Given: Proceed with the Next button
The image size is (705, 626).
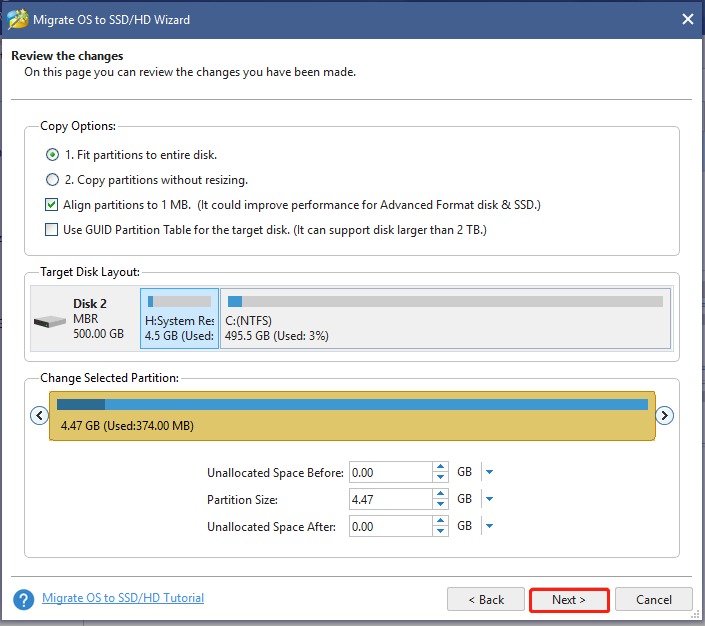Looking at the screenshot, I should tap(569, 599).
